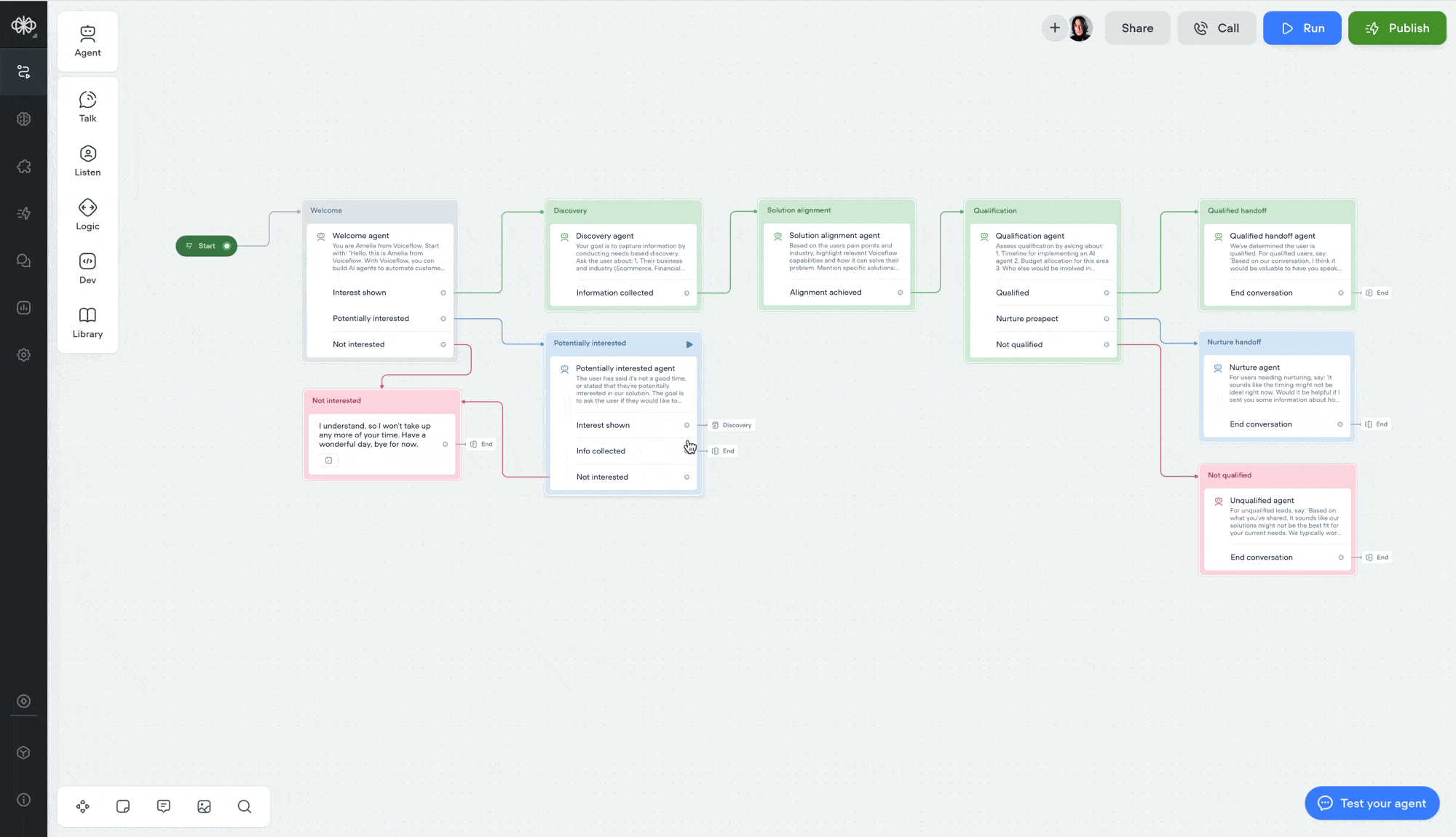Open the Logic steps menu

coord(87,215)
